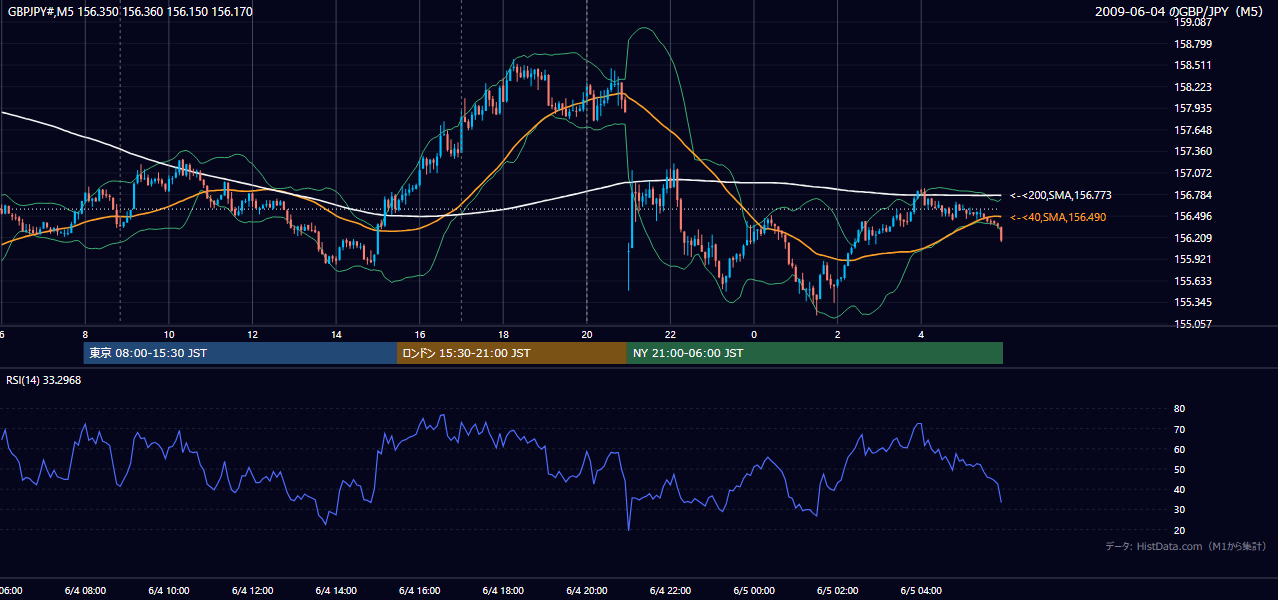Click the 6/4 18:00 date axis label
The image size is (1278, 600).
coord(504,591)
